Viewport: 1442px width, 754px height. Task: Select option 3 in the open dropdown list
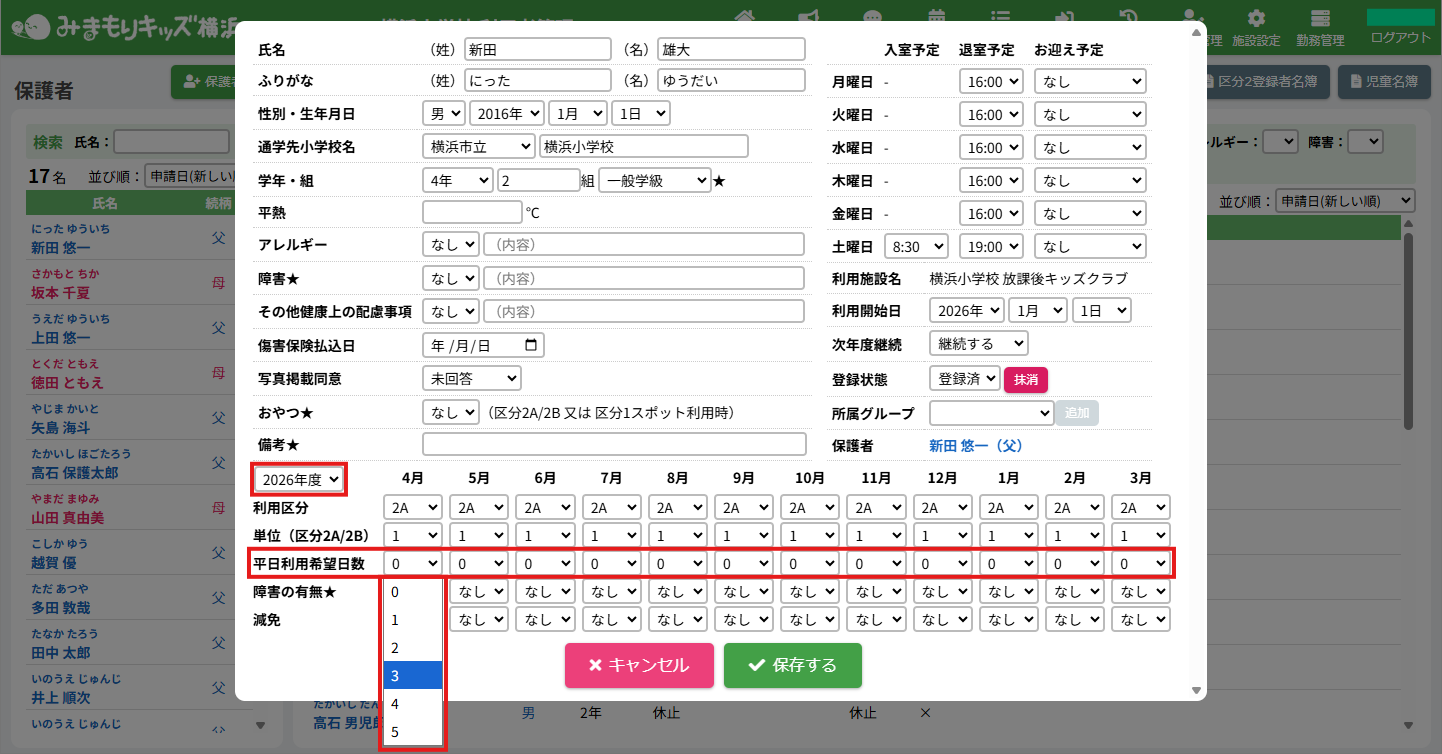(412, 675)
